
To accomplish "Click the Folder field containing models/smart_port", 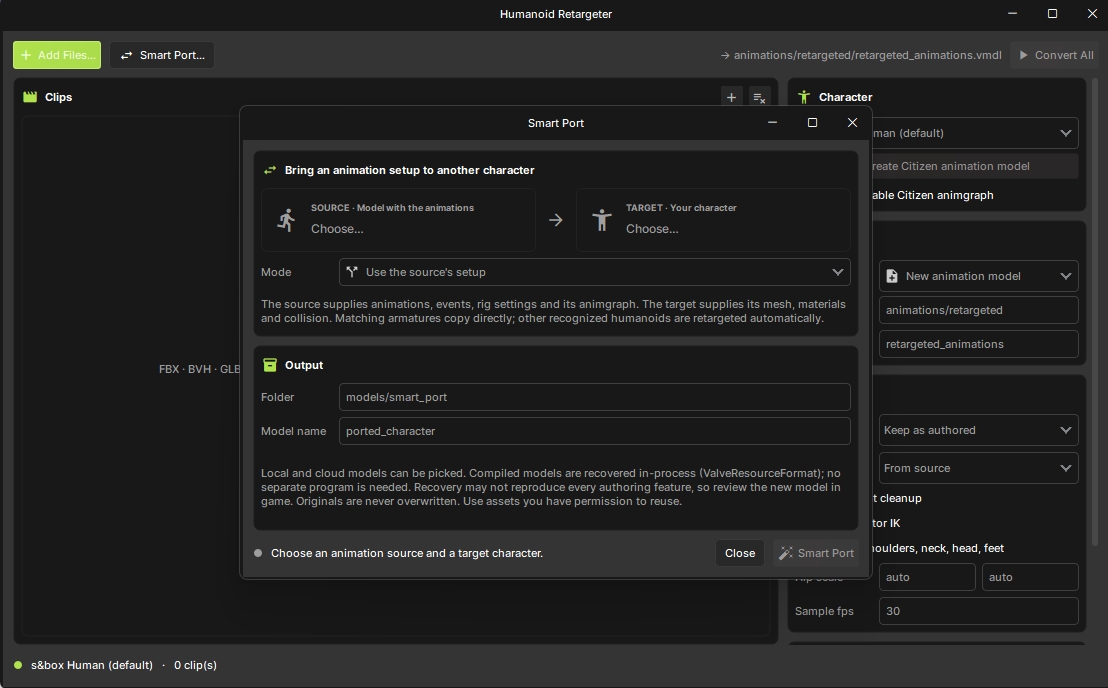I will [594, 397].
